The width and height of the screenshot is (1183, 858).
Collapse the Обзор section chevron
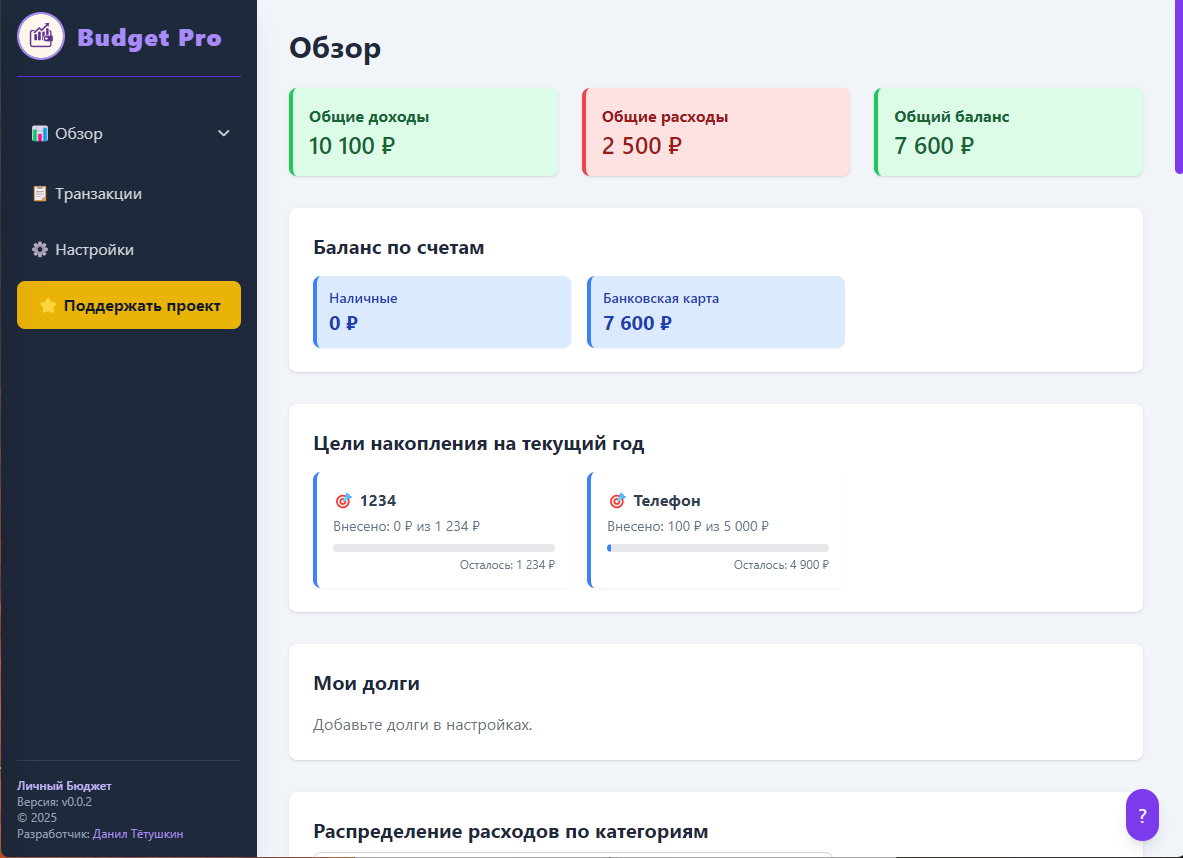tap(223, 132)
